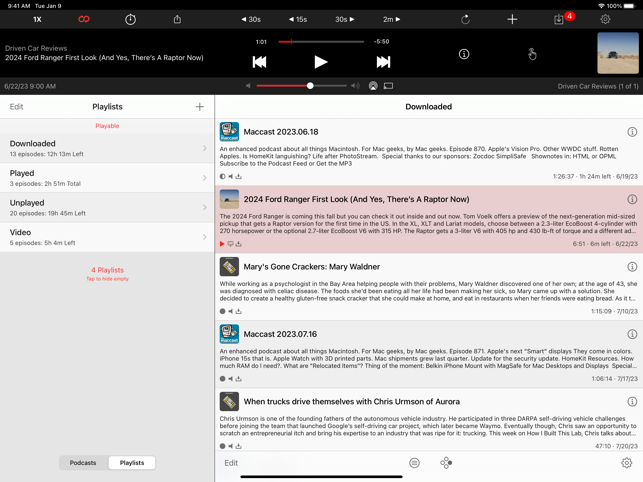Change the 1X playback speed

click(37, 19)
